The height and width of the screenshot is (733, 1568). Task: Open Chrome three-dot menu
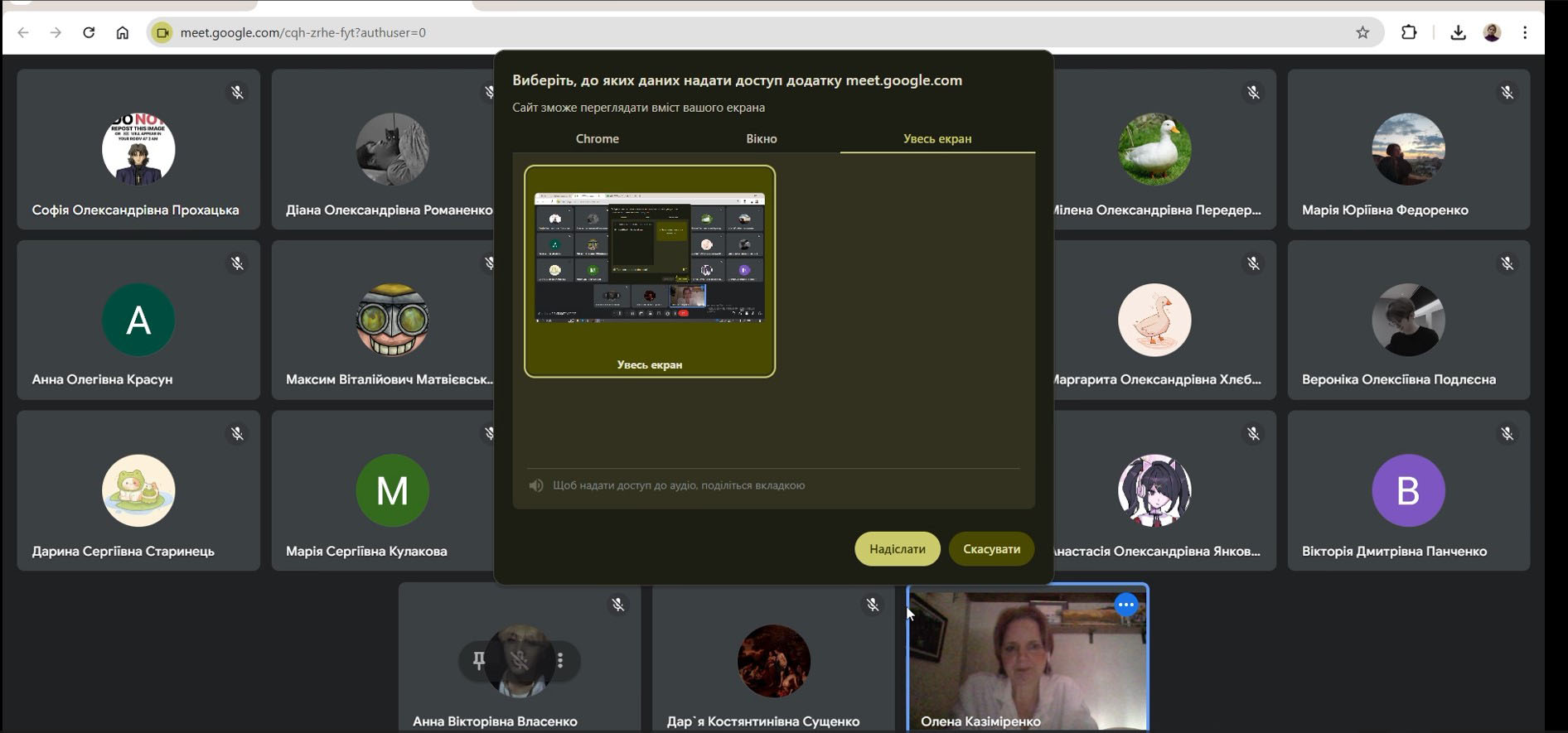point(1525,32)
